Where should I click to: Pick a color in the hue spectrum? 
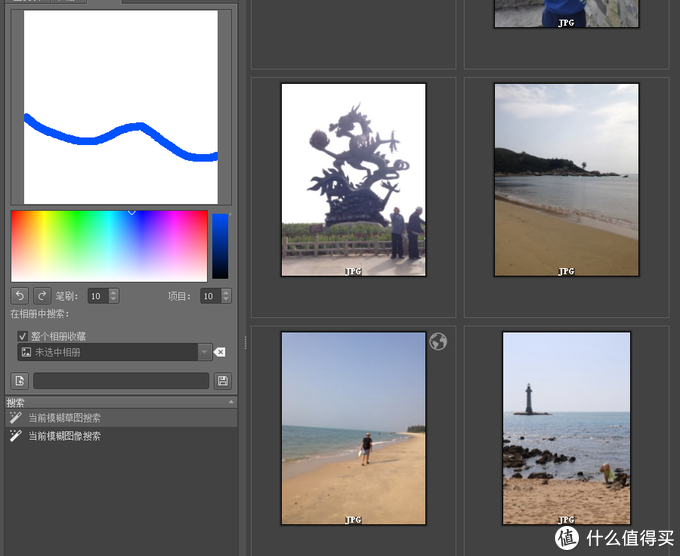108,245
